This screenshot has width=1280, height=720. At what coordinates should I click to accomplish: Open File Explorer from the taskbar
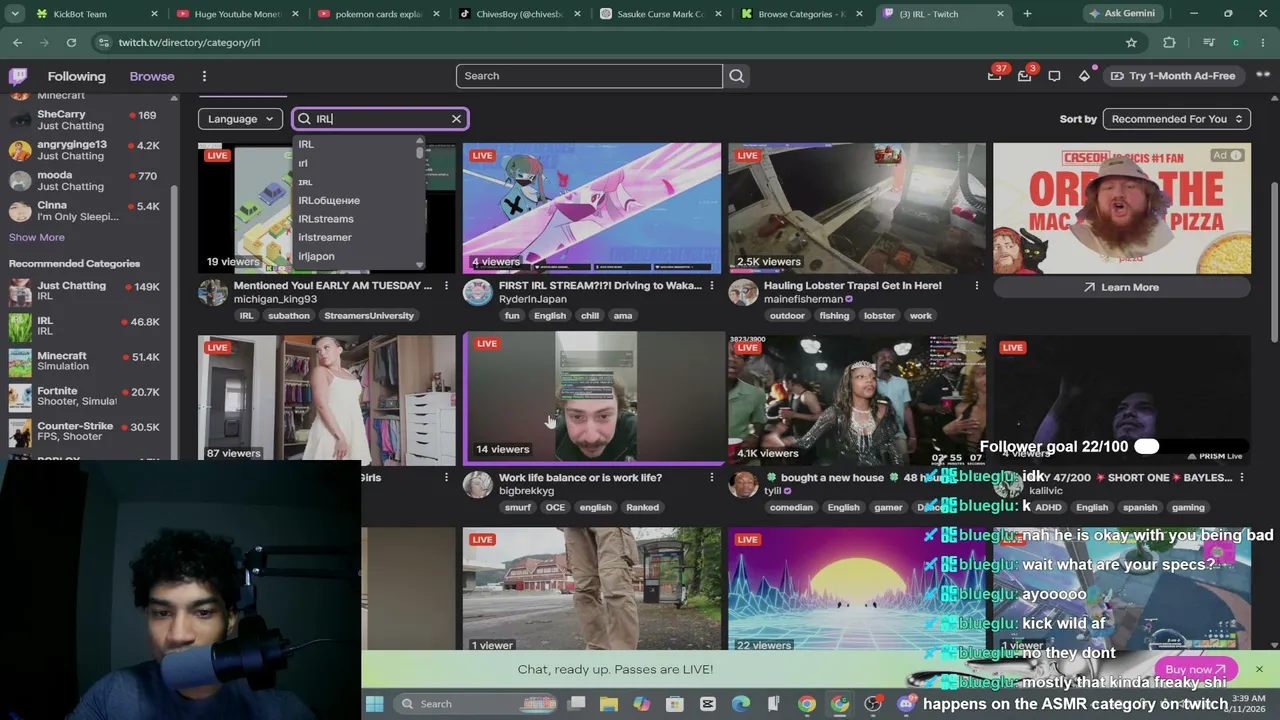(608, 704)
